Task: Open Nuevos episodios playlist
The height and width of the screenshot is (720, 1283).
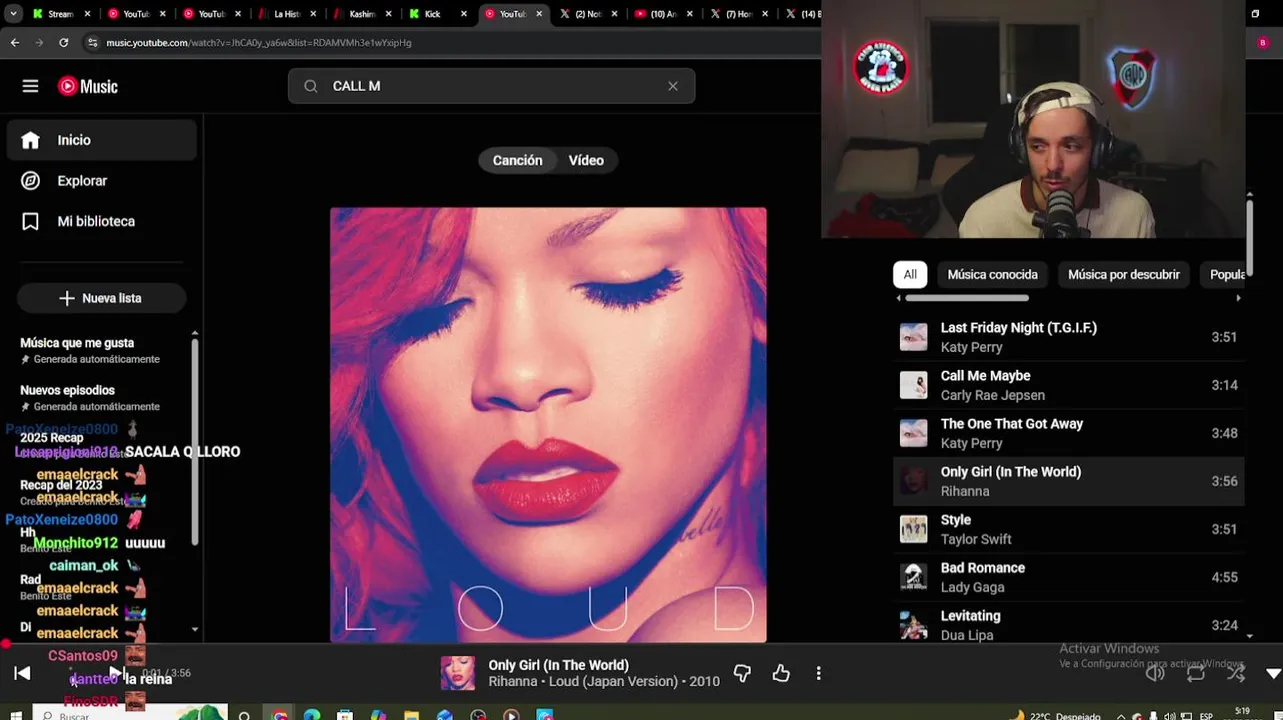Action: coord(90,398)
